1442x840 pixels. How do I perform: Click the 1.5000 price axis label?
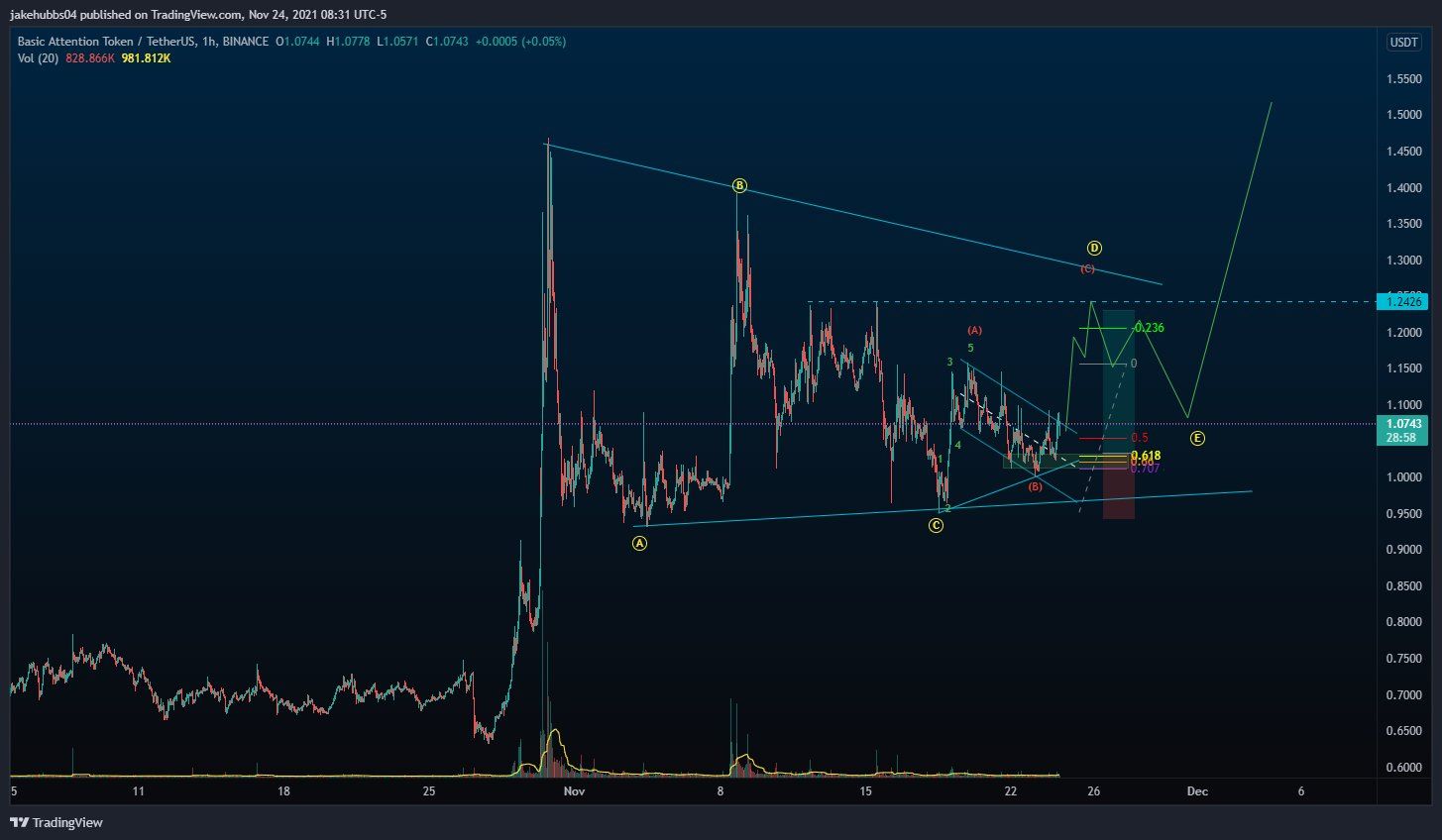(1402, 115)
